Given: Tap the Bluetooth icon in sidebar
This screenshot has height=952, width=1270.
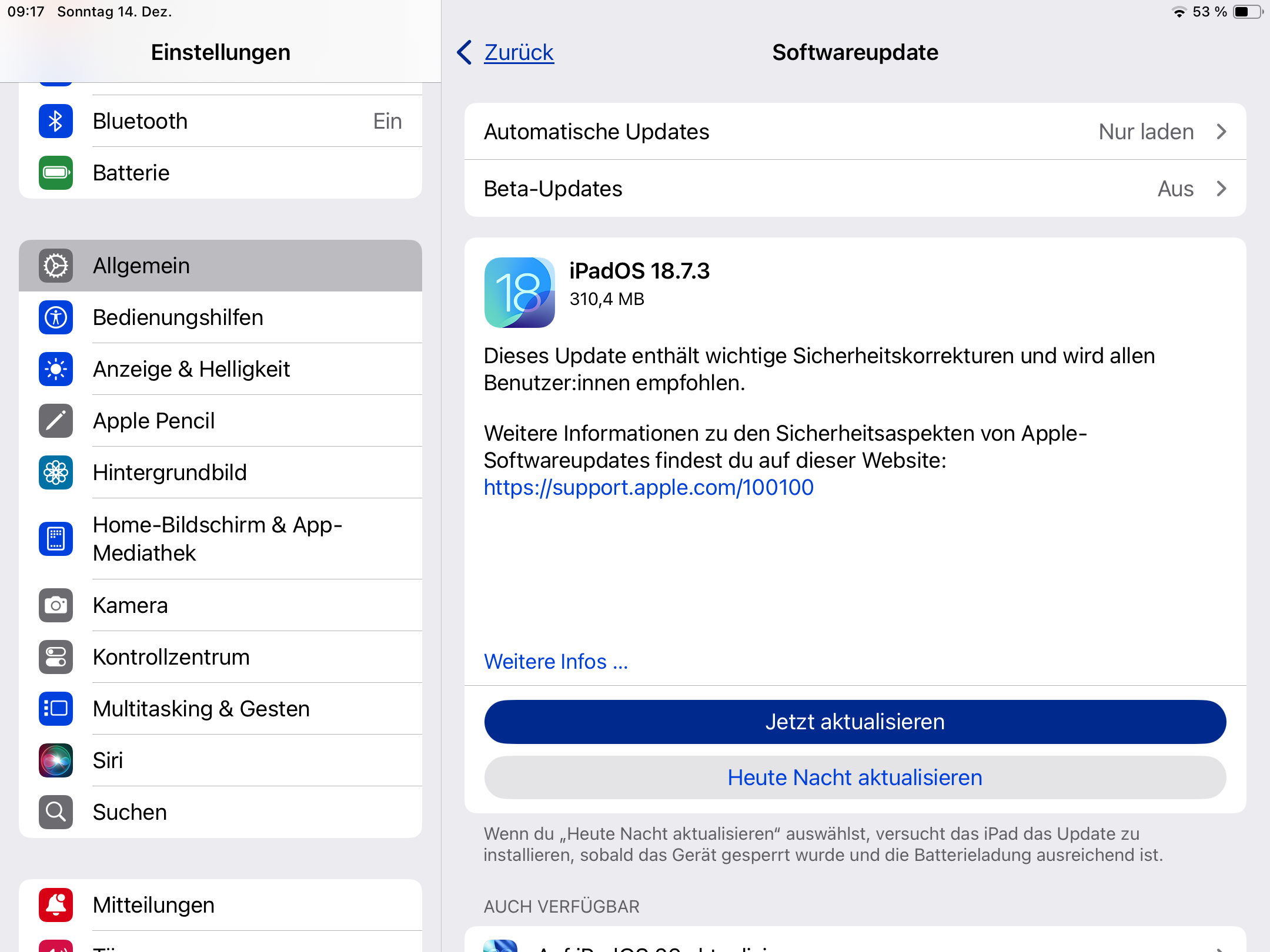Looking at the screenshot, I should [x=56, y=122].
